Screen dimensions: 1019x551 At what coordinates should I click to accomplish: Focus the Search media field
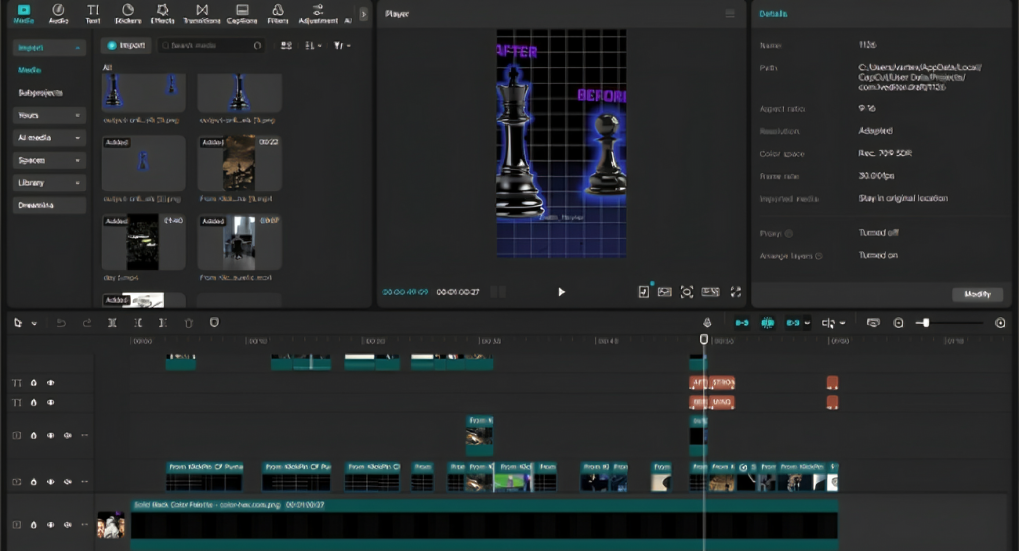pos(211,45)
